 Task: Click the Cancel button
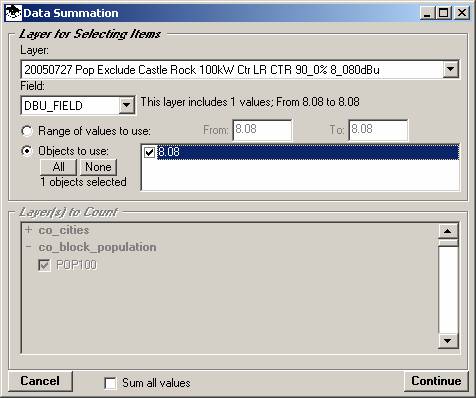tap(40, 381)
